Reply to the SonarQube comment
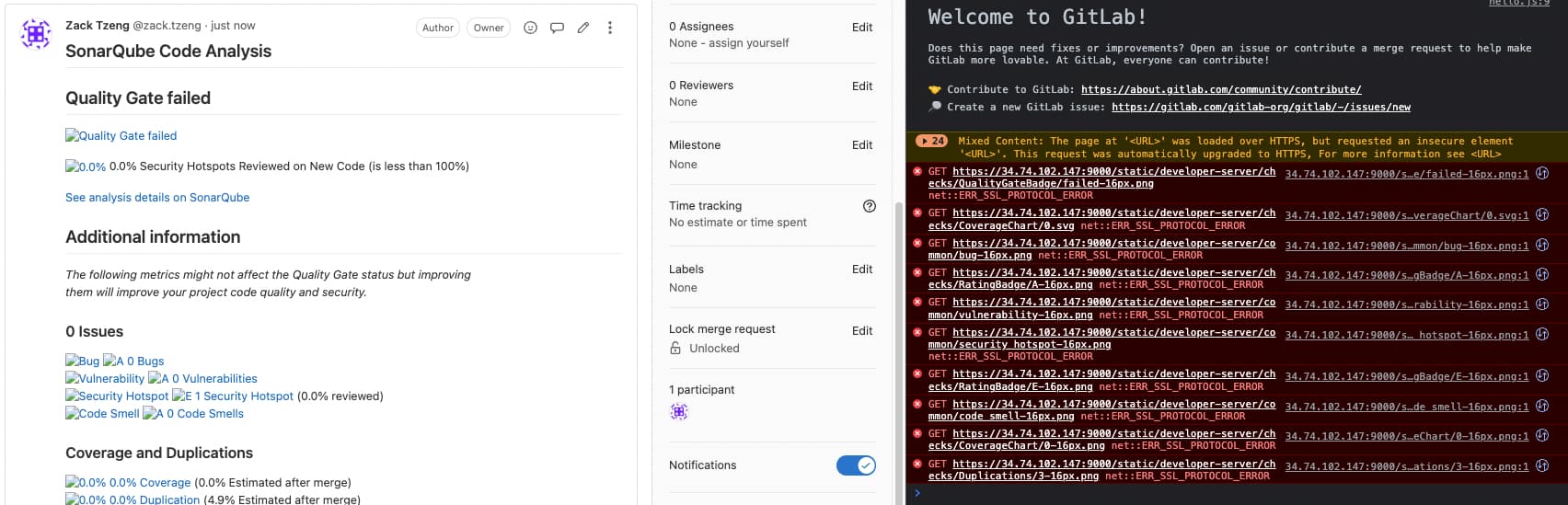 point(557,28)
